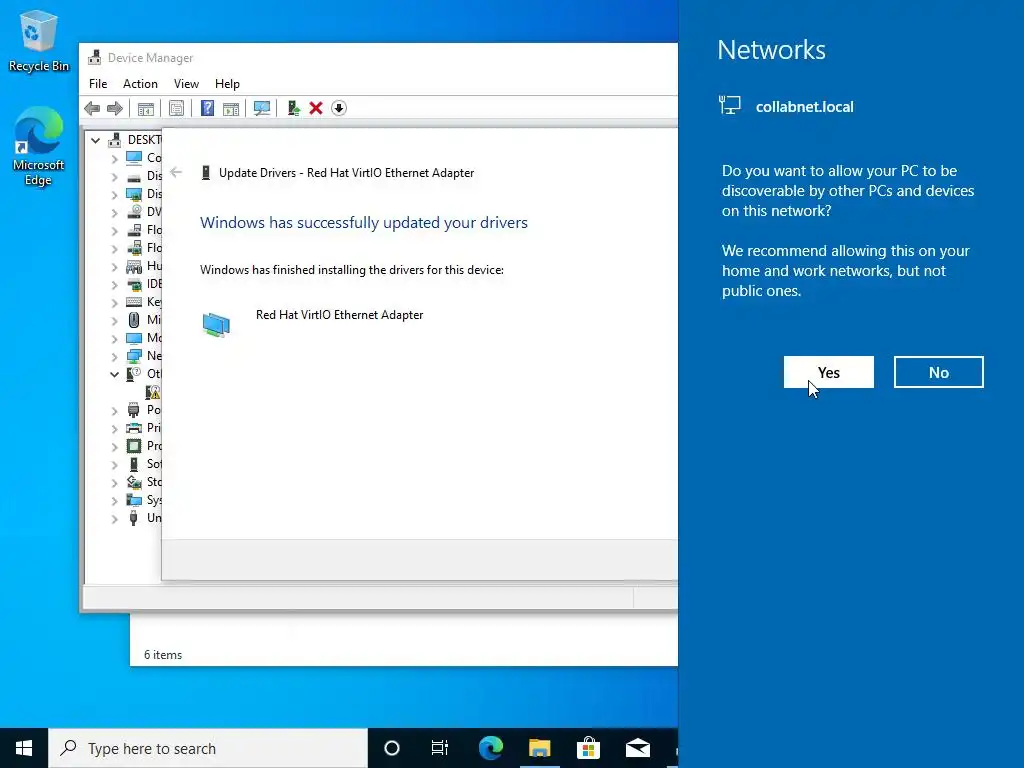Open the Windows Start menu
This screenshot has height=768, width=1024.
pos(24,748)
